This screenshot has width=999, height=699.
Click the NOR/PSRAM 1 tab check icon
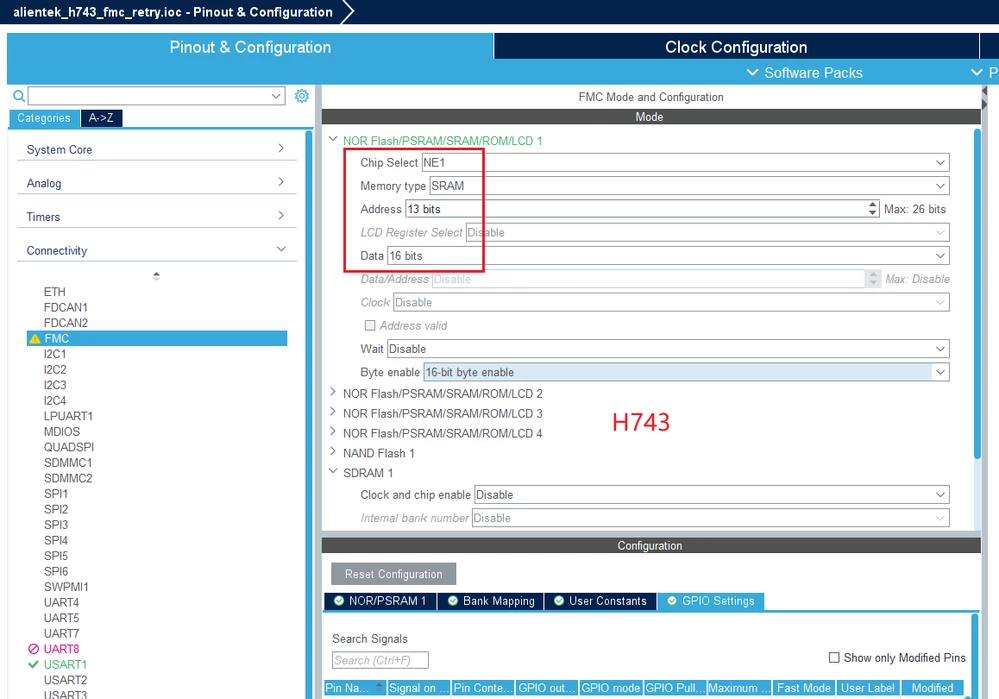[339, 601]
